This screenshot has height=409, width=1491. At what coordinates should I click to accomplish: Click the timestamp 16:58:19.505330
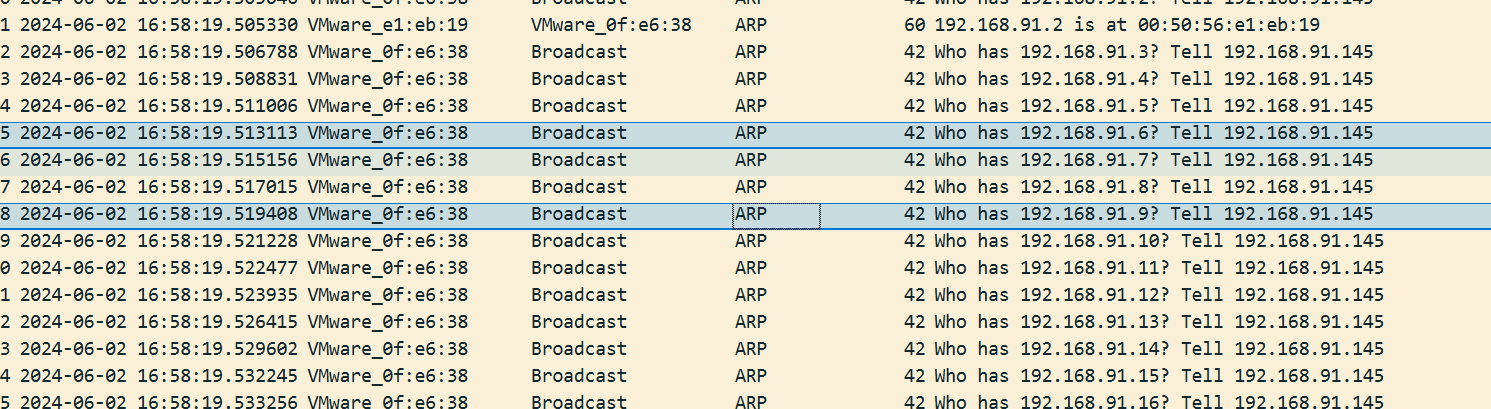tap(218, 25)
